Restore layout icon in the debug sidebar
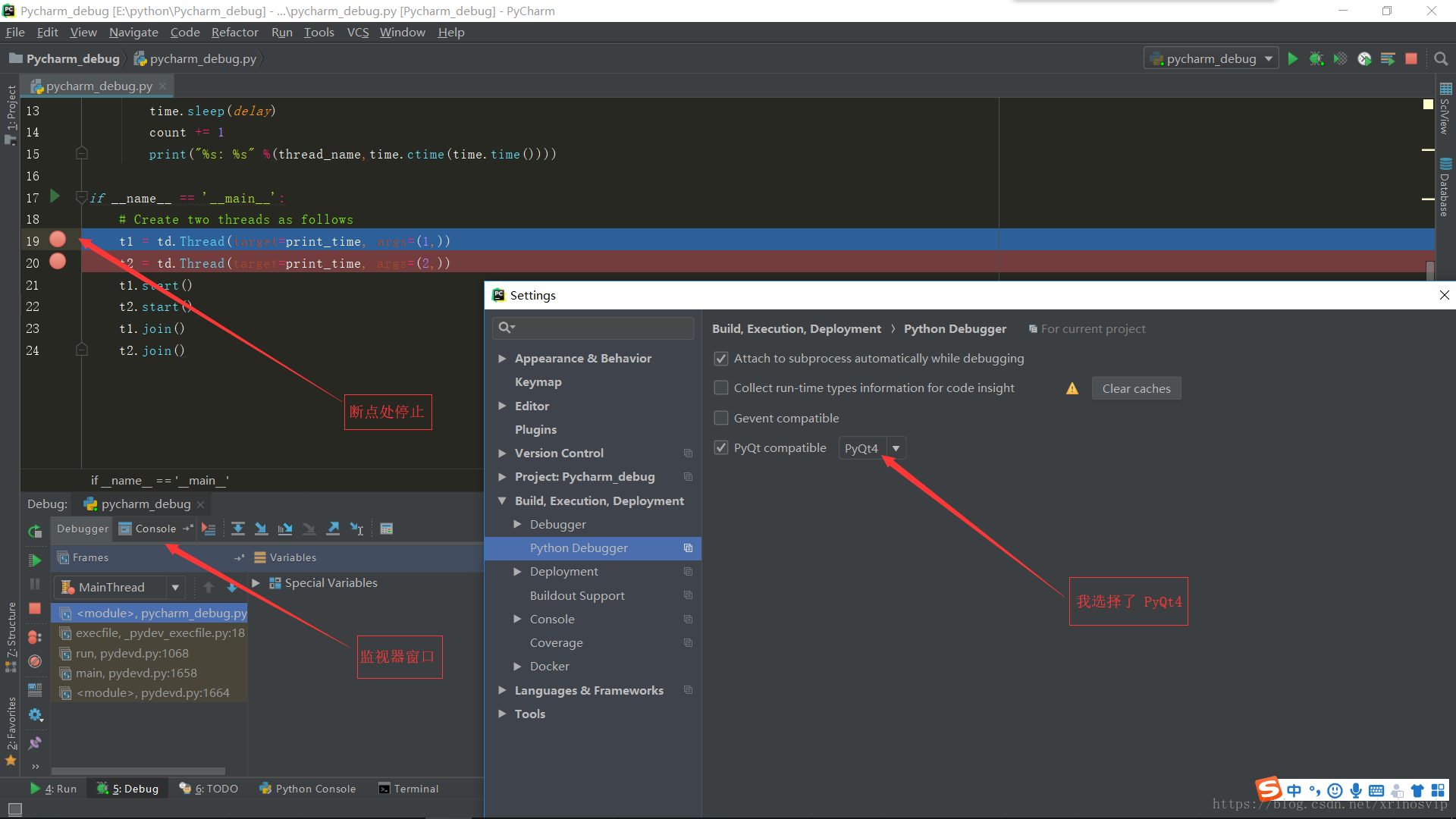This screenshot has width=1456, height=819. (35, 689)
